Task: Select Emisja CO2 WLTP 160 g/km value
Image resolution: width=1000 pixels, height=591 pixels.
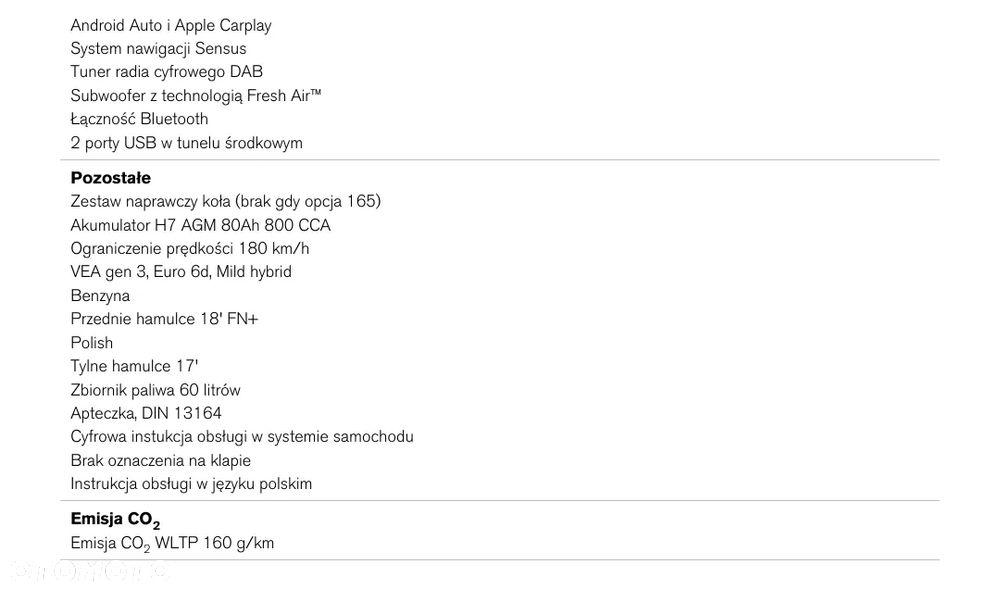Action: [172, 543]
